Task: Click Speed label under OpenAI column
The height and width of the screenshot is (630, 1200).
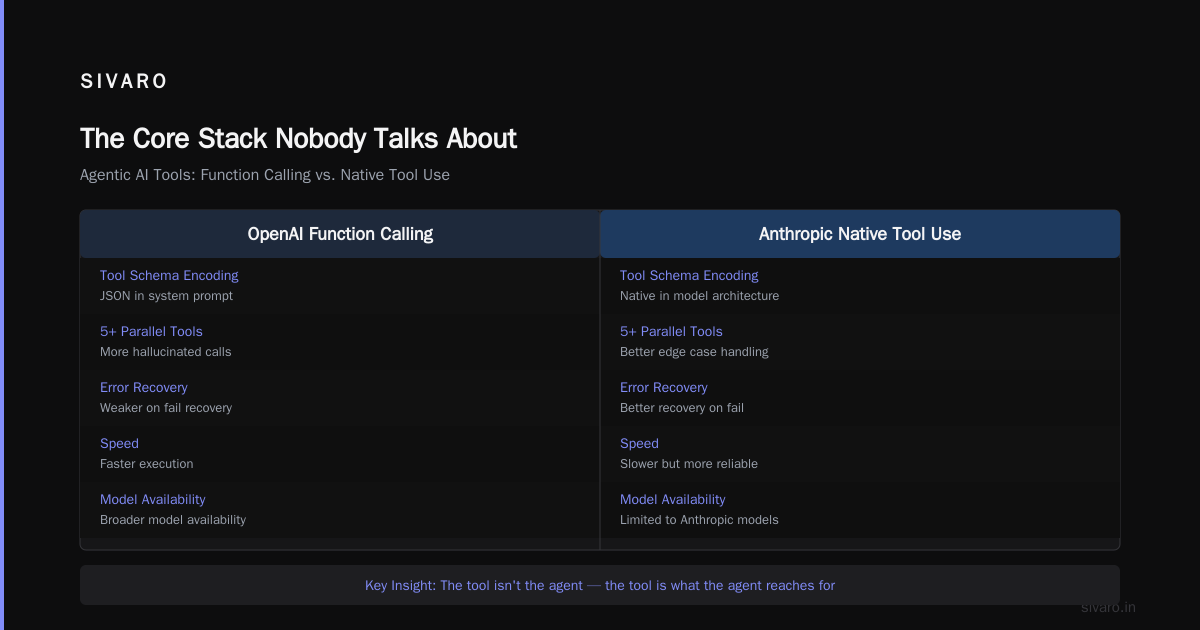Action: point(119,443)
